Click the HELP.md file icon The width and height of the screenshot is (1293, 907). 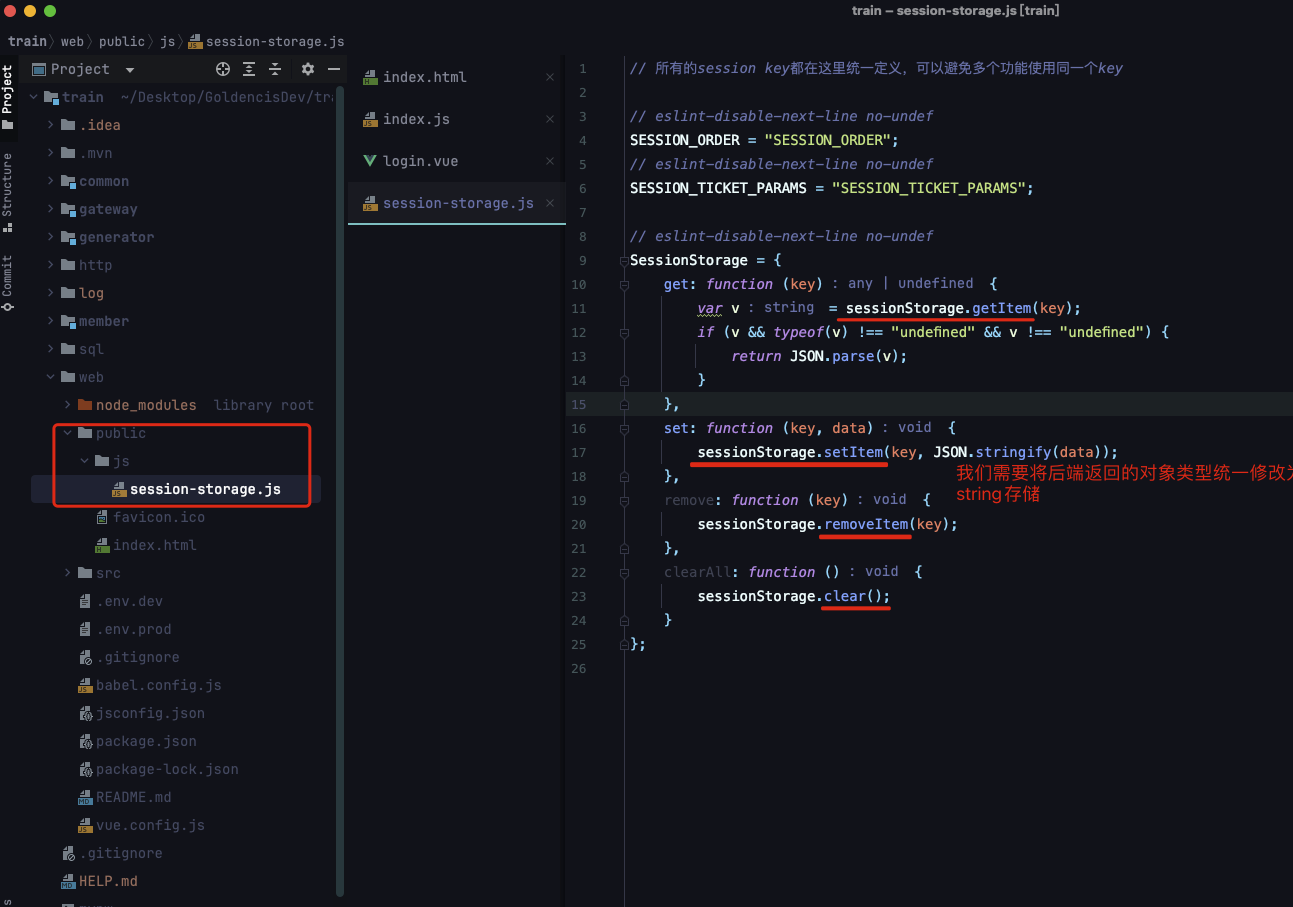pos(68,881)
